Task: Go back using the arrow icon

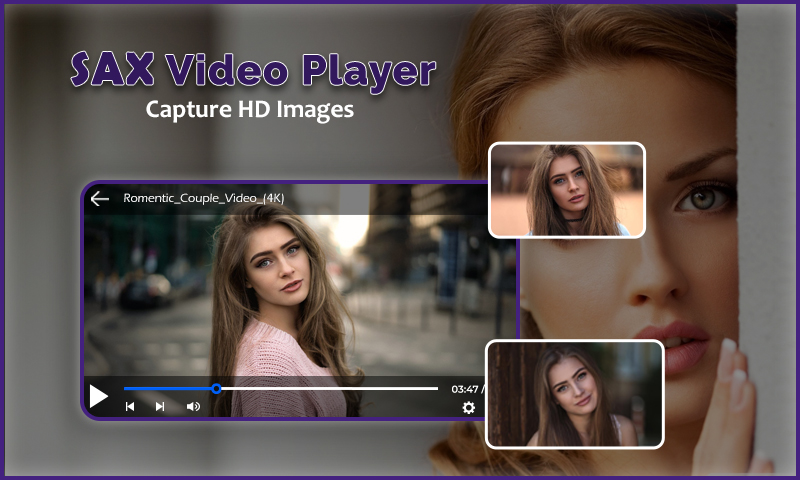Action: coord(99,198)
